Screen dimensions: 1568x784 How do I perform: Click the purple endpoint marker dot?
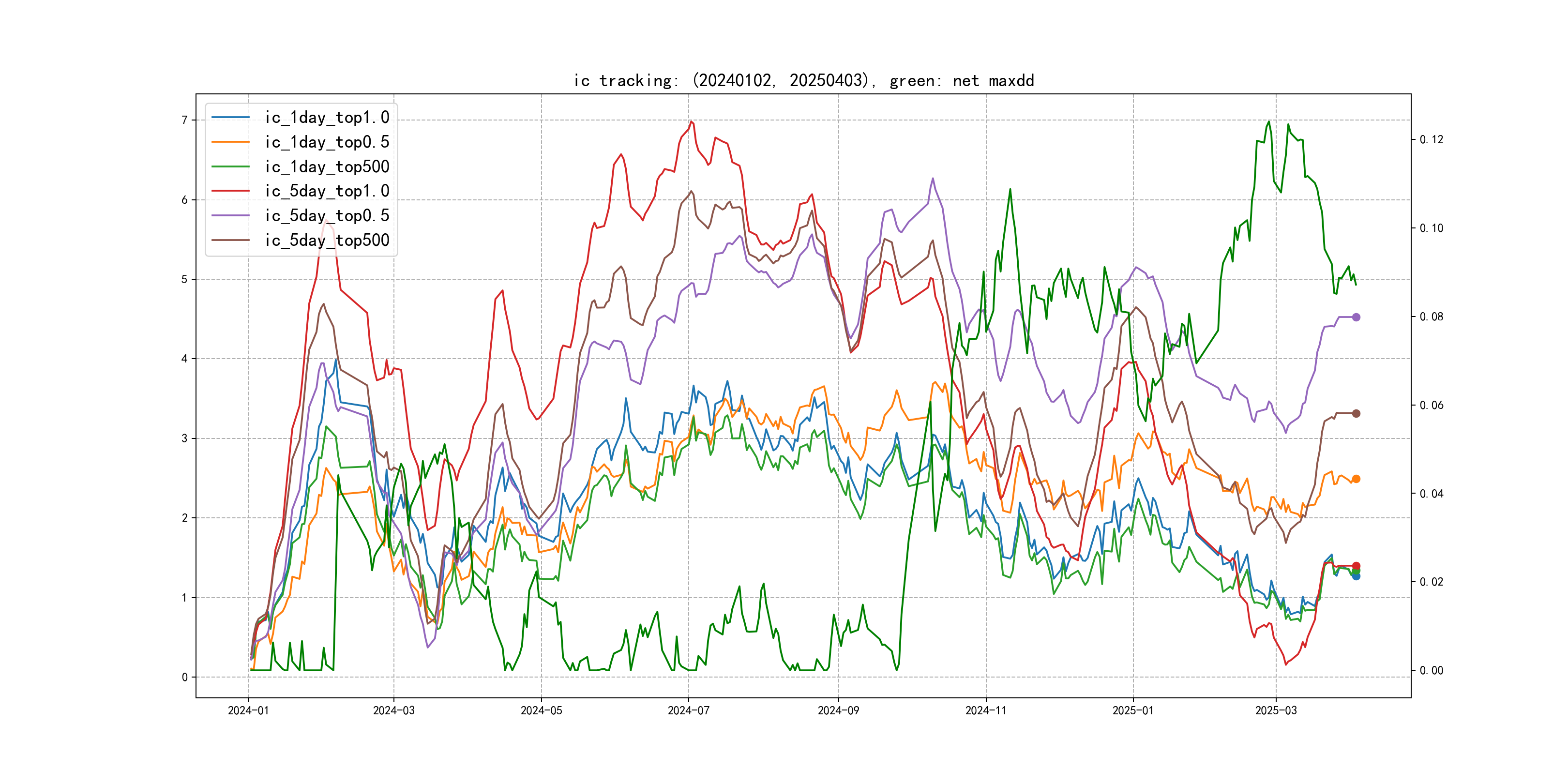(x=1356, y=317)
